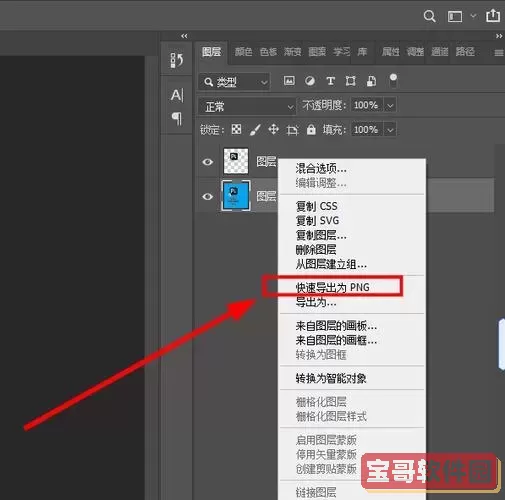Switch to the 通道 tab

click(440, 52)
